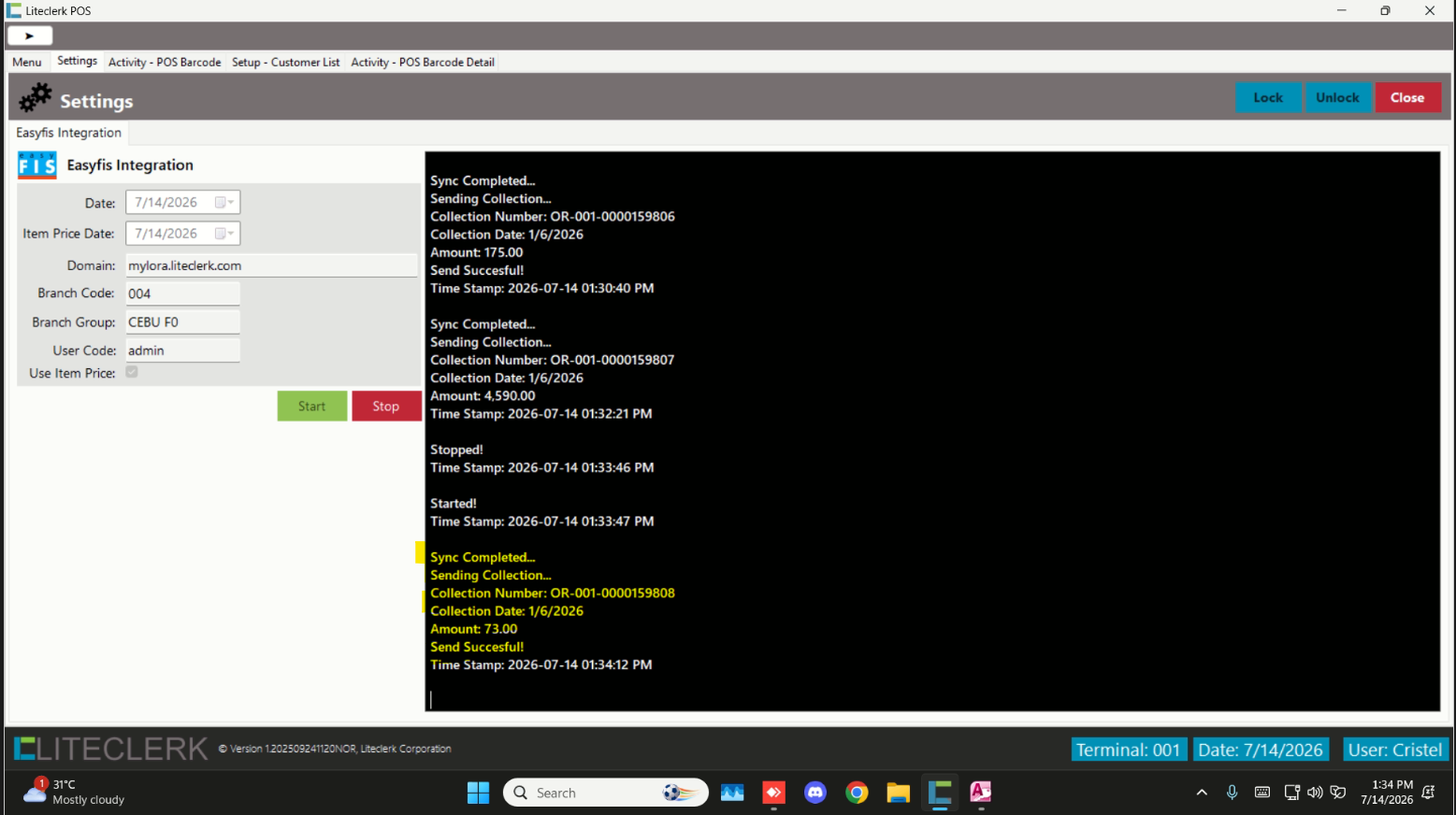Click the Liteclerk POS taskbar icon
The height and width of the screenshot is (815, 1456).
click(940, 793)
